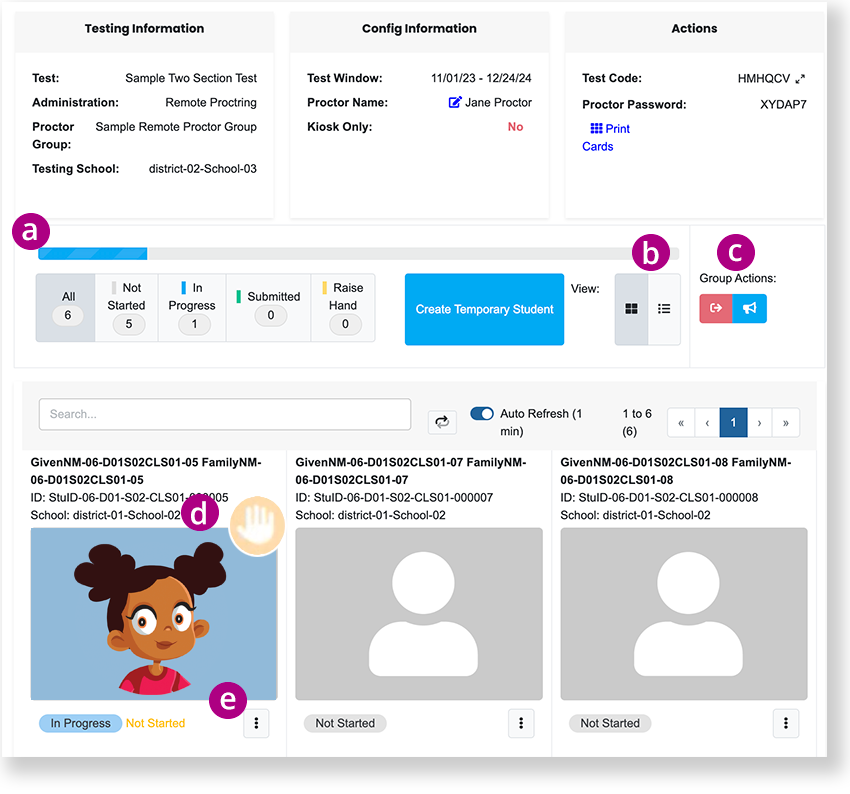Screen dimensions: 850x794
Task: Toggle the Auto Refresh switch
Action: click(x=482, y=414)
